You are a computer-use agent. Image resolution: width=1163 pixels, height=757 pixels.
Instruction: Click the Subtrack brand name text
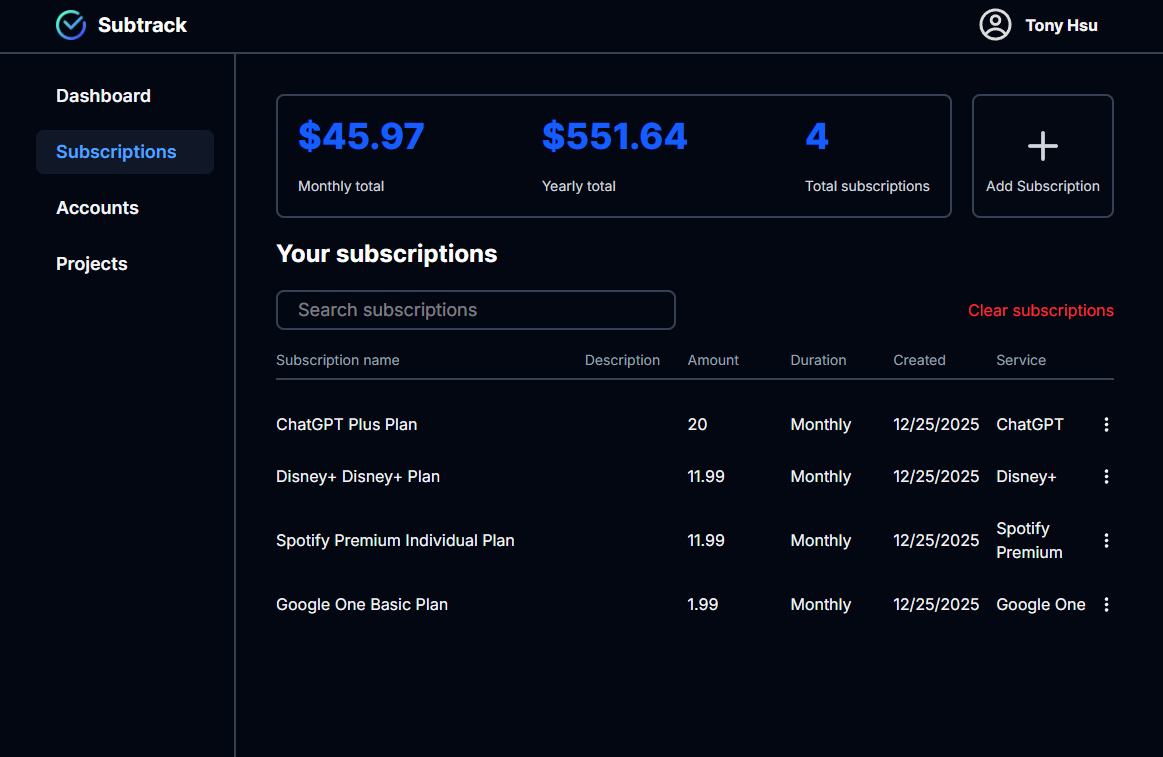tap(142, 25)
